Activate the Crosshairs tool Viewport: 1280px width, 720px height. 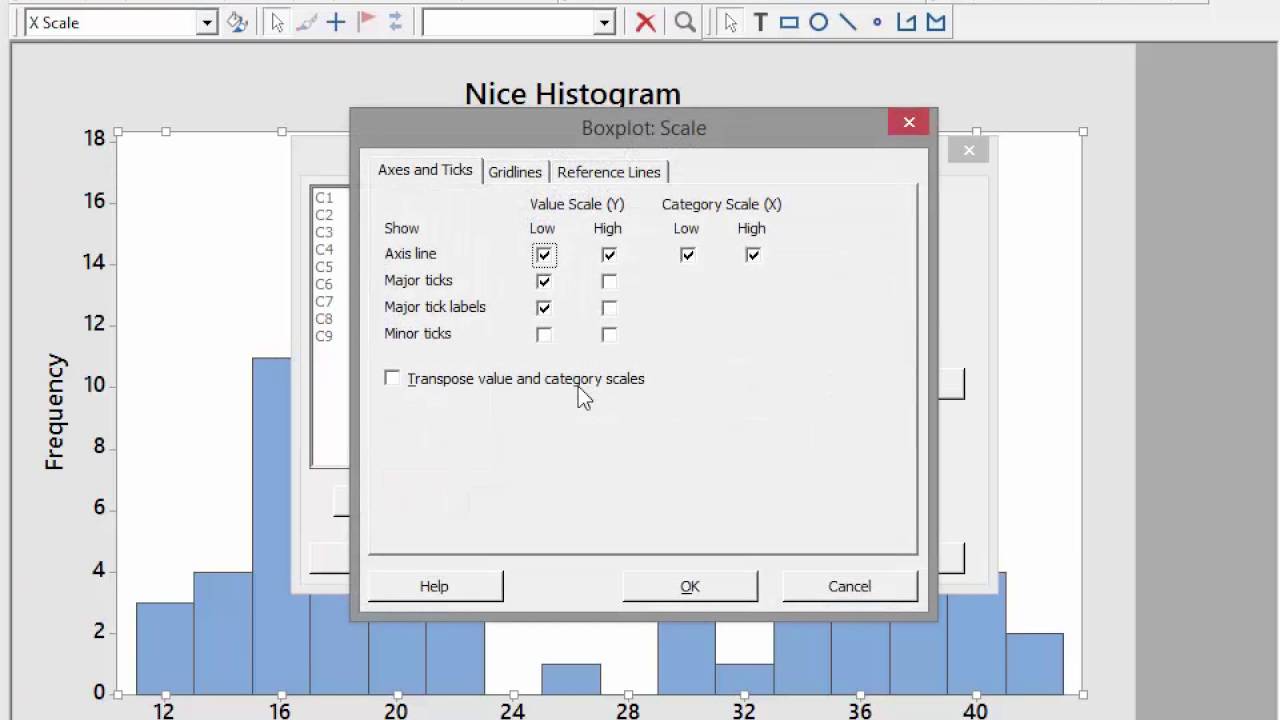[x=336, y=22]
